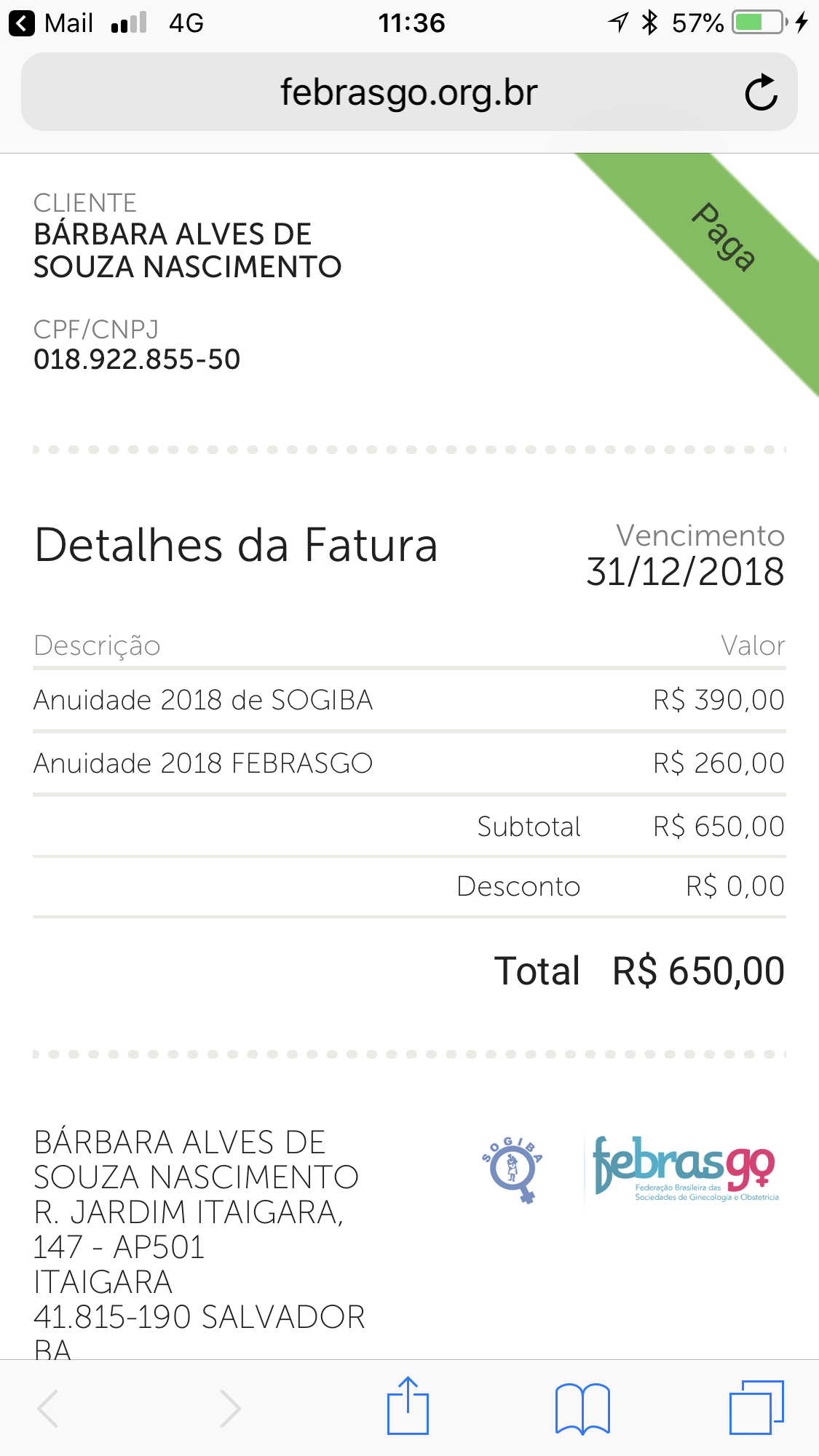The image size is (819, 1456).
Task: Tap the R. Jardim Itaigara address text
Action: [189, 1212]
